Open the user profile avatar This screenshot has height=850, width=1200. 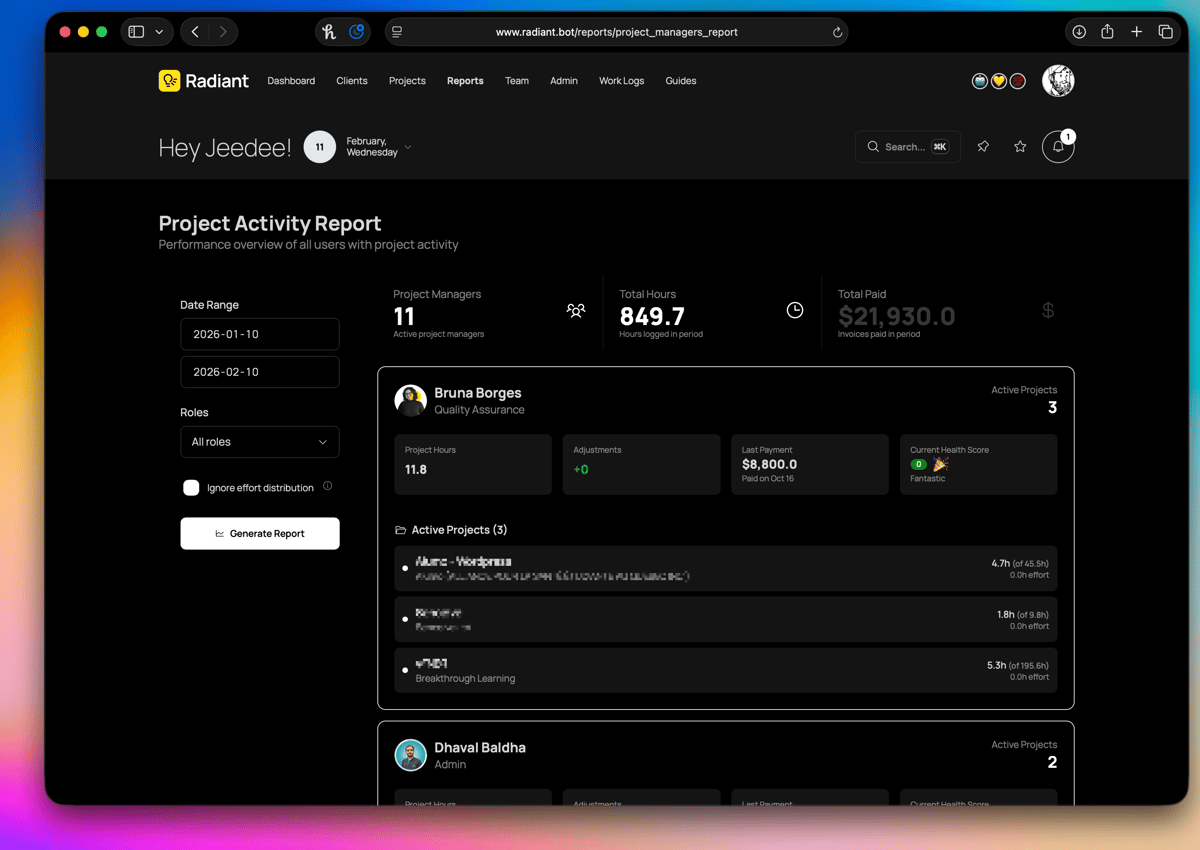click(1058, 81)
